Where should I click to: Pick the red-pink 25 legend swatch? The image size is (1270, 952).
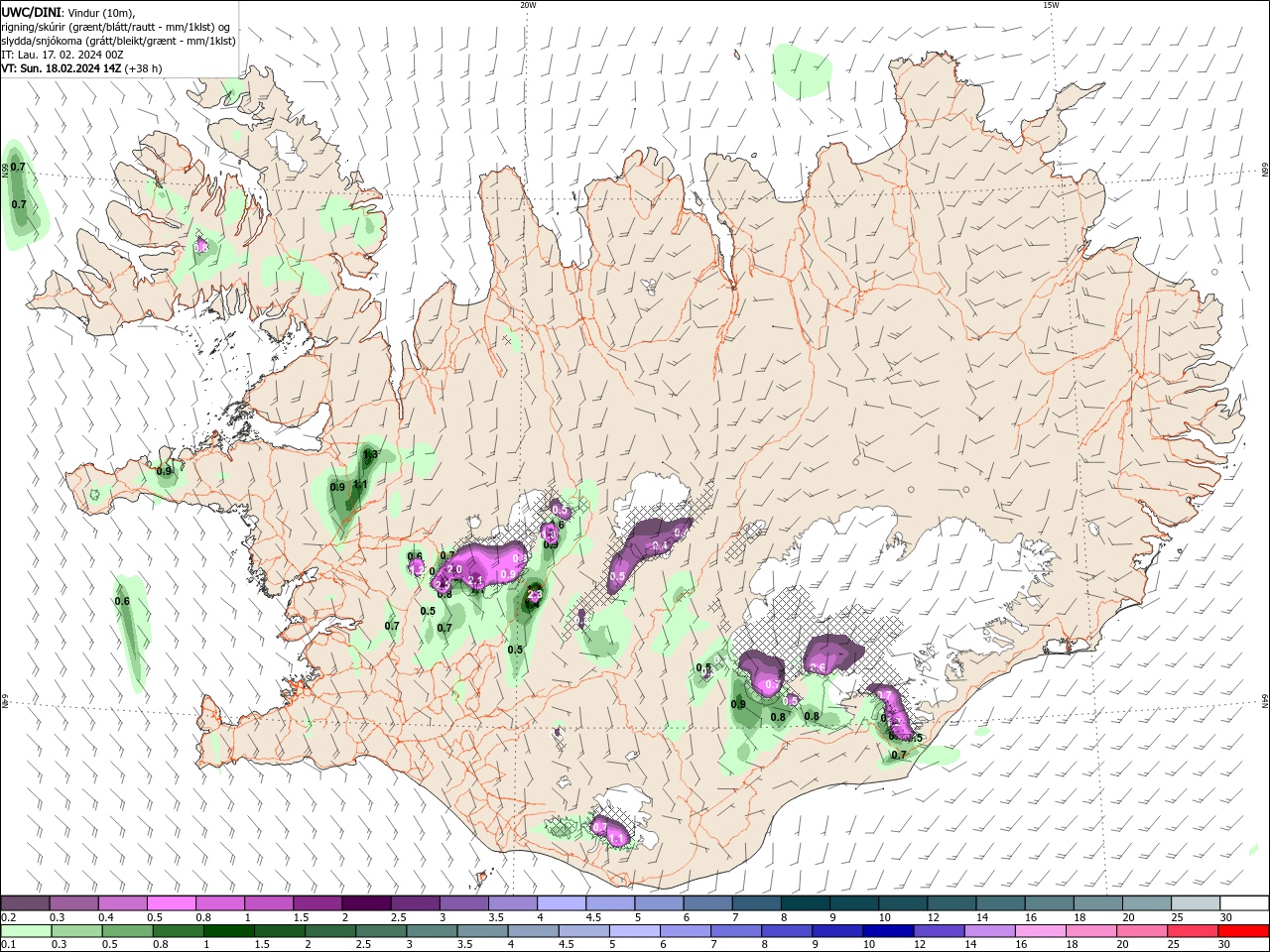click(x=1194, y=931)
